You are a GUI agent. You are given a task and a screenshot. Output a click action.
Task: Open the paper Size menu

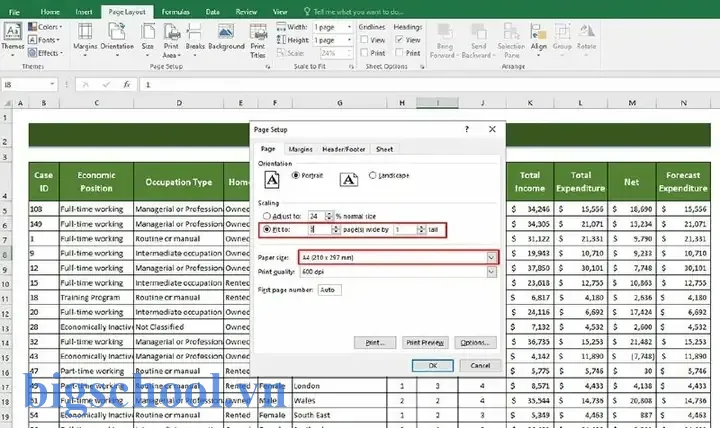[147, 39]
